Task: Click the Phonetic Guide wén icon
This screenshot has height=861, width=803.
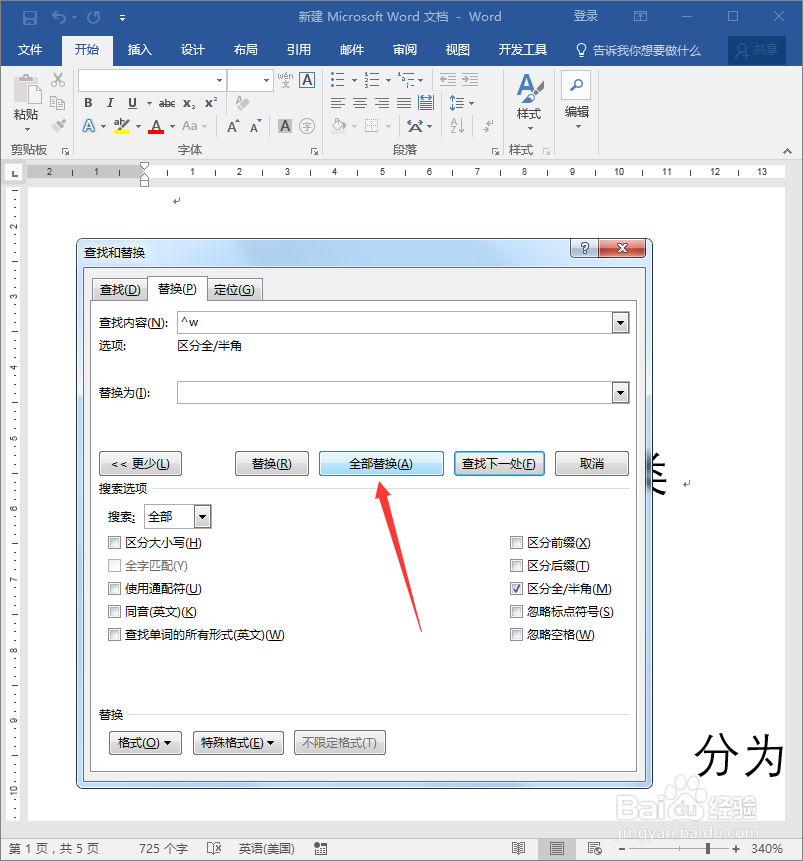Action: pyautogui.click(x=285, y=80)
